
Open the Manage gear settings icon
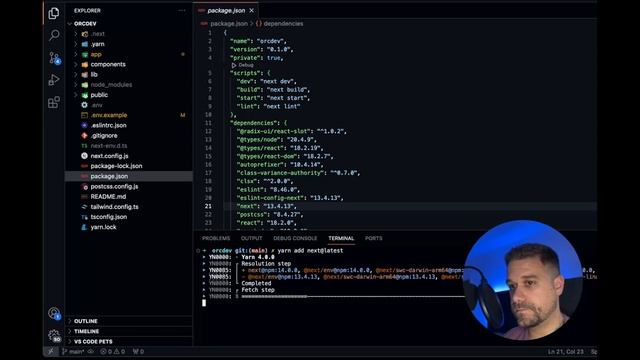[54, 336]
